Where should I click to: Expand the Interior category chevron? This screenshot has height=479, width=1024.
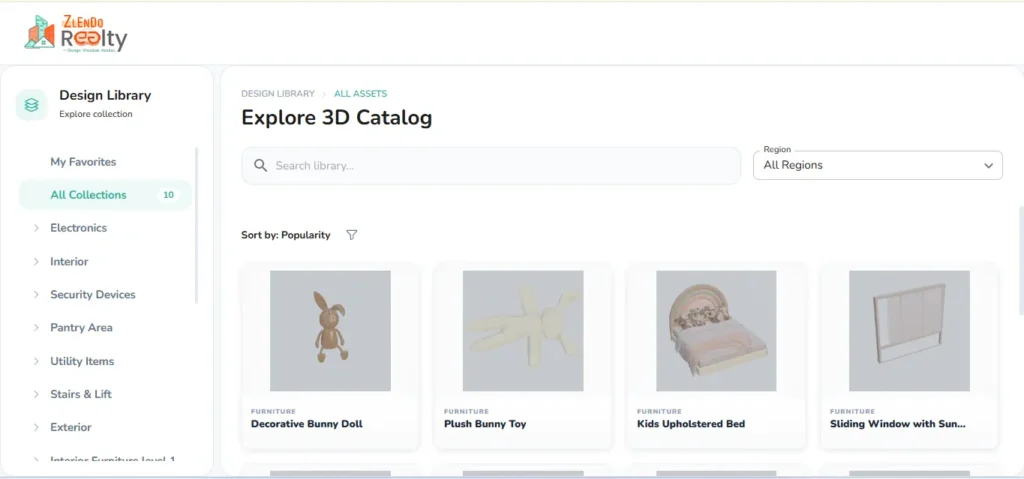(x=36, y=261)
